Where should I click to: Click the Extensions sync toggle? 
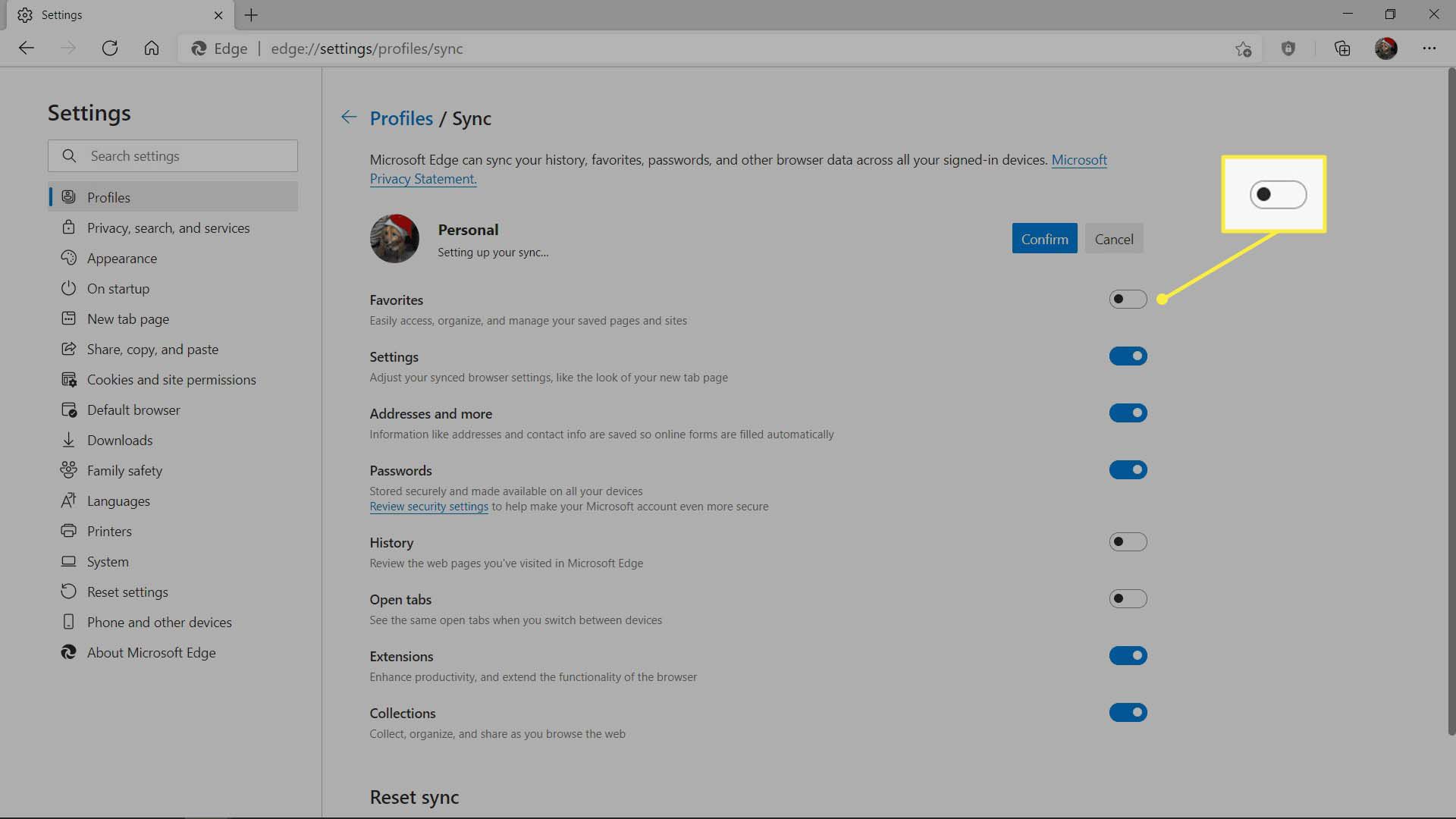coord(1128,655)
